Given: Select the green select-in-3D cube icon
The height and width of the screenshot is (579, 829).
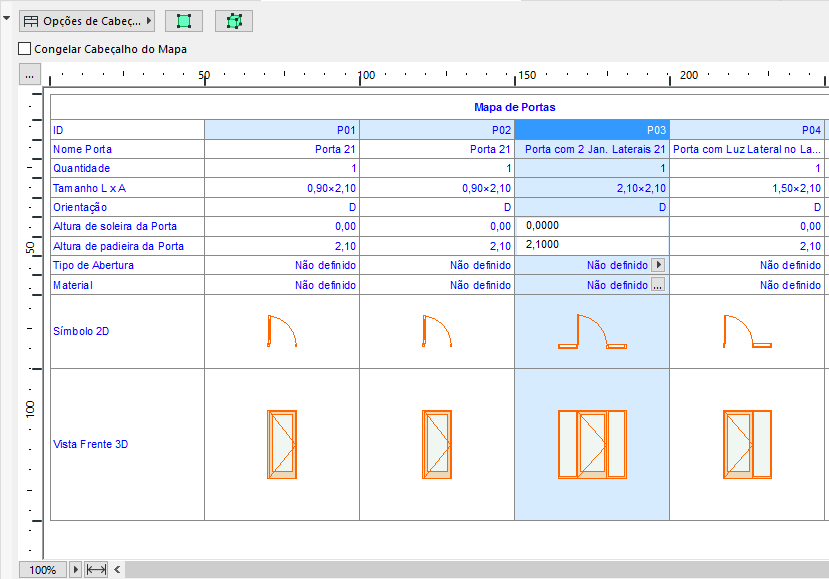Looking at the screenshot, I should 233,21.
